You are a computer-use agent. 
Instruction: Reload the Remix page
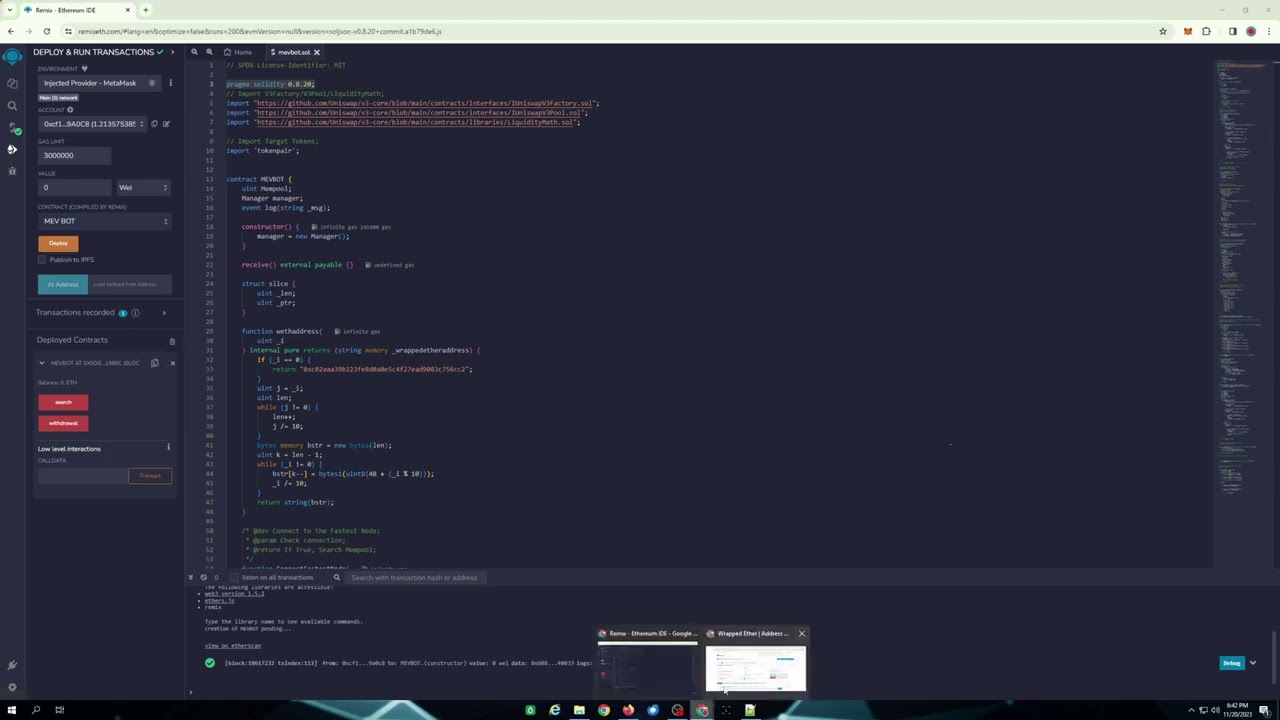coord(46,31)
